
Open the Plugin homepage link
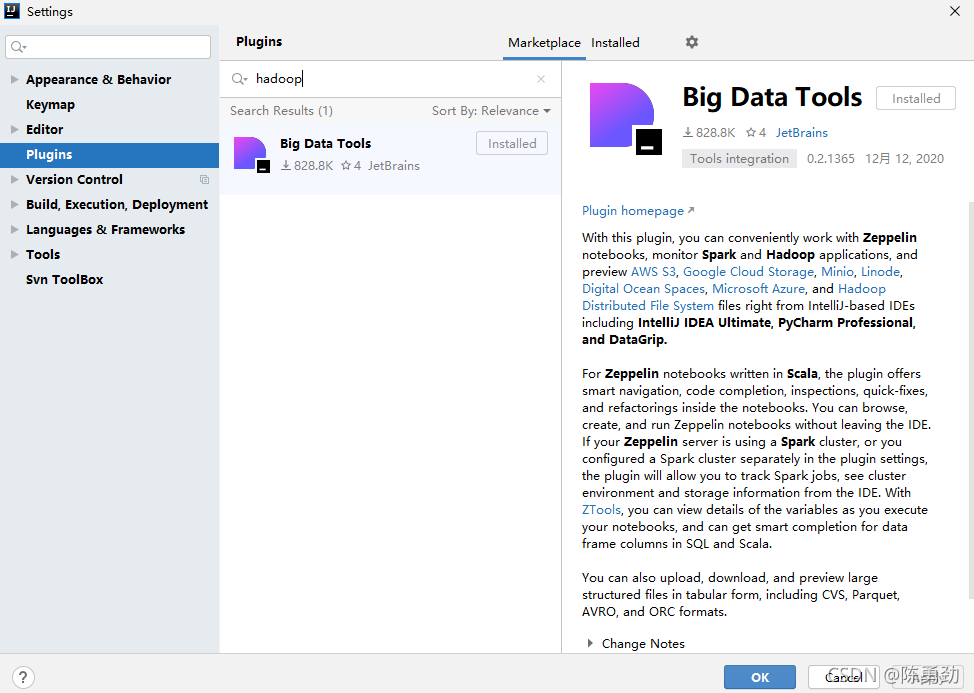pyautogui.click(x=638, y=211)
